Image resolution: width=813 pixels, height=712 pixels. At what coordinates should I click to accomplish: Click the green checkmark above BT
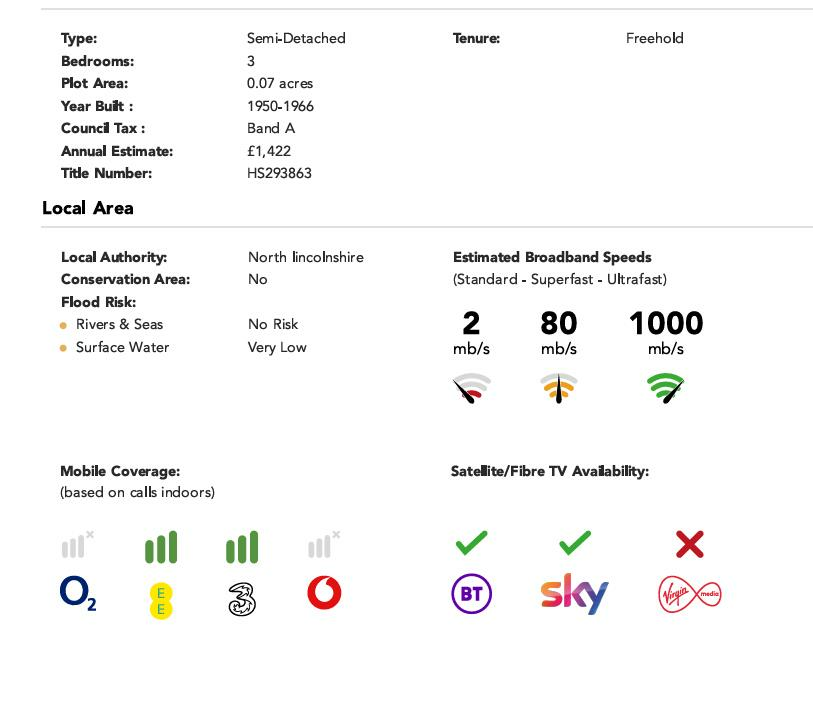click(471, 542)
